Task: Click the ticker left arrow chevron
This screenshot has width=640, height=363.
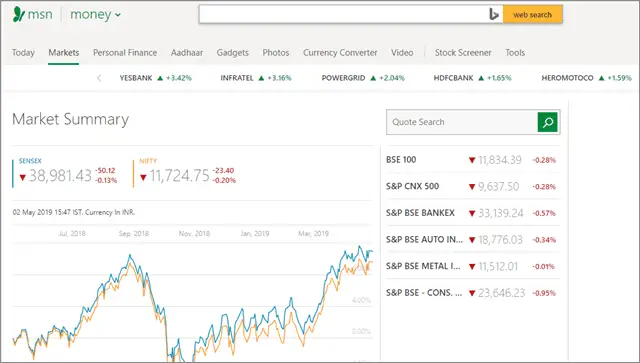Action: 99,78
